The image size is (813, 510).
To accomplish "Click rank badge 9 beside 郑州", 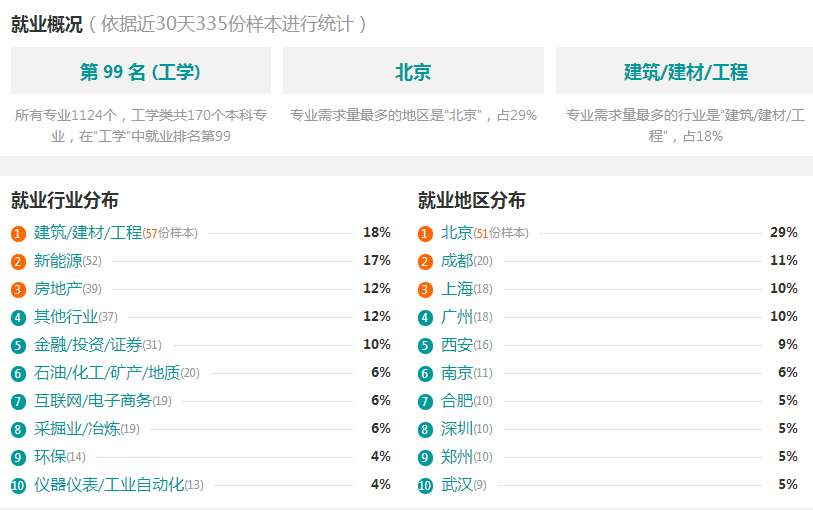I will [425, 458].
